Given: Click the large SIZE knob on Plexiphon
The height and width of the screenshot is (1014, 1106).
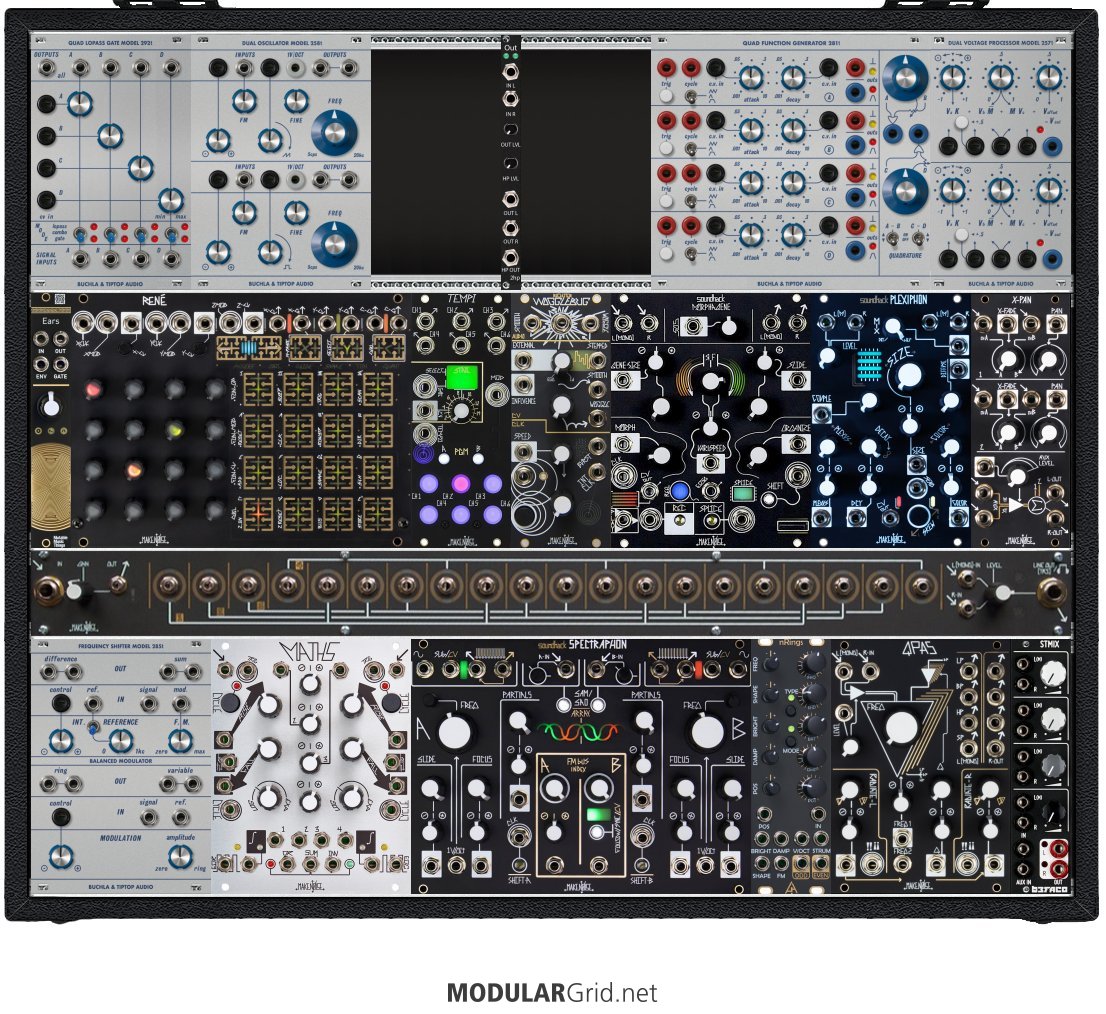Looking at the screenshot, I should click(909, 375).
